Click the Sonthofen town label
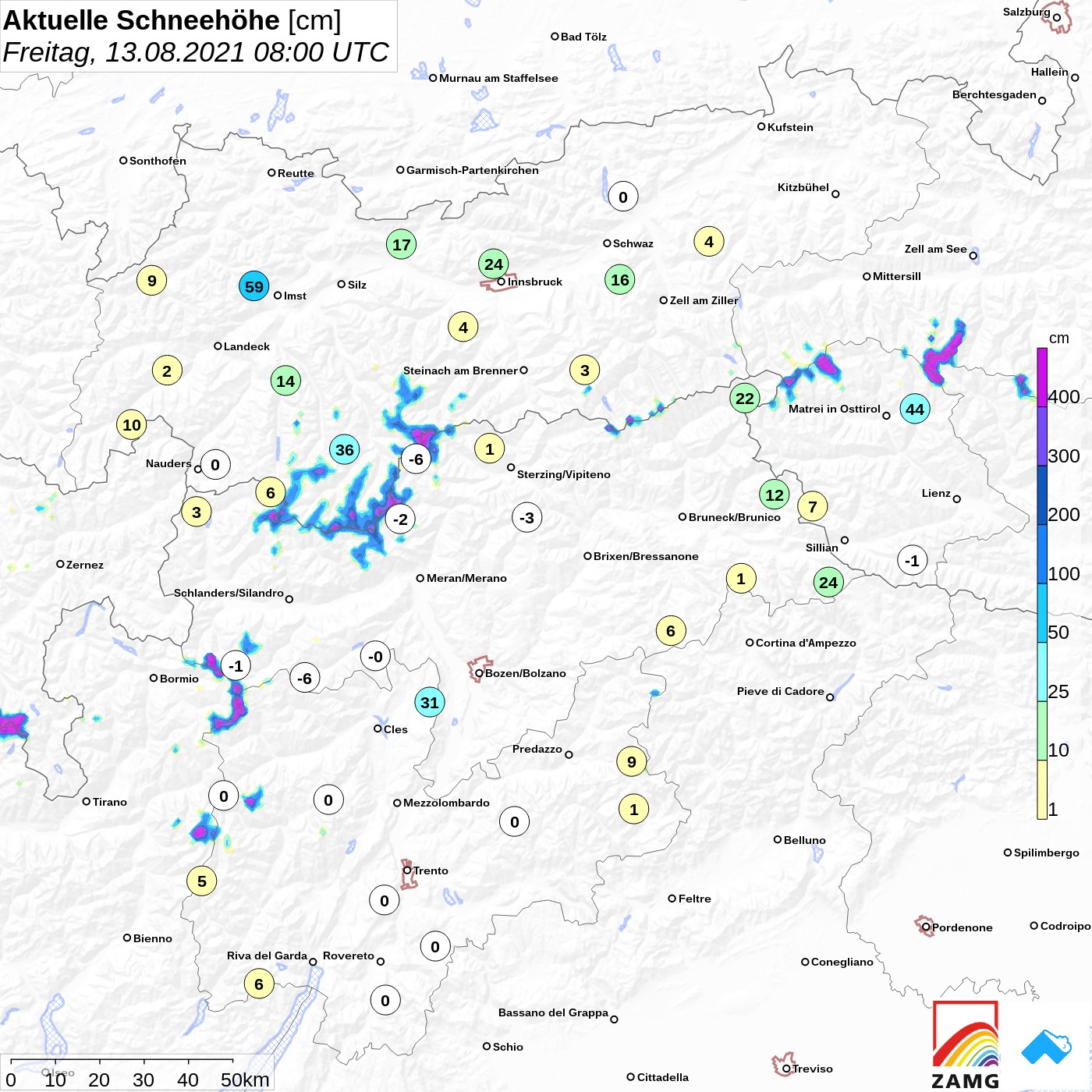 pos(158,161)
